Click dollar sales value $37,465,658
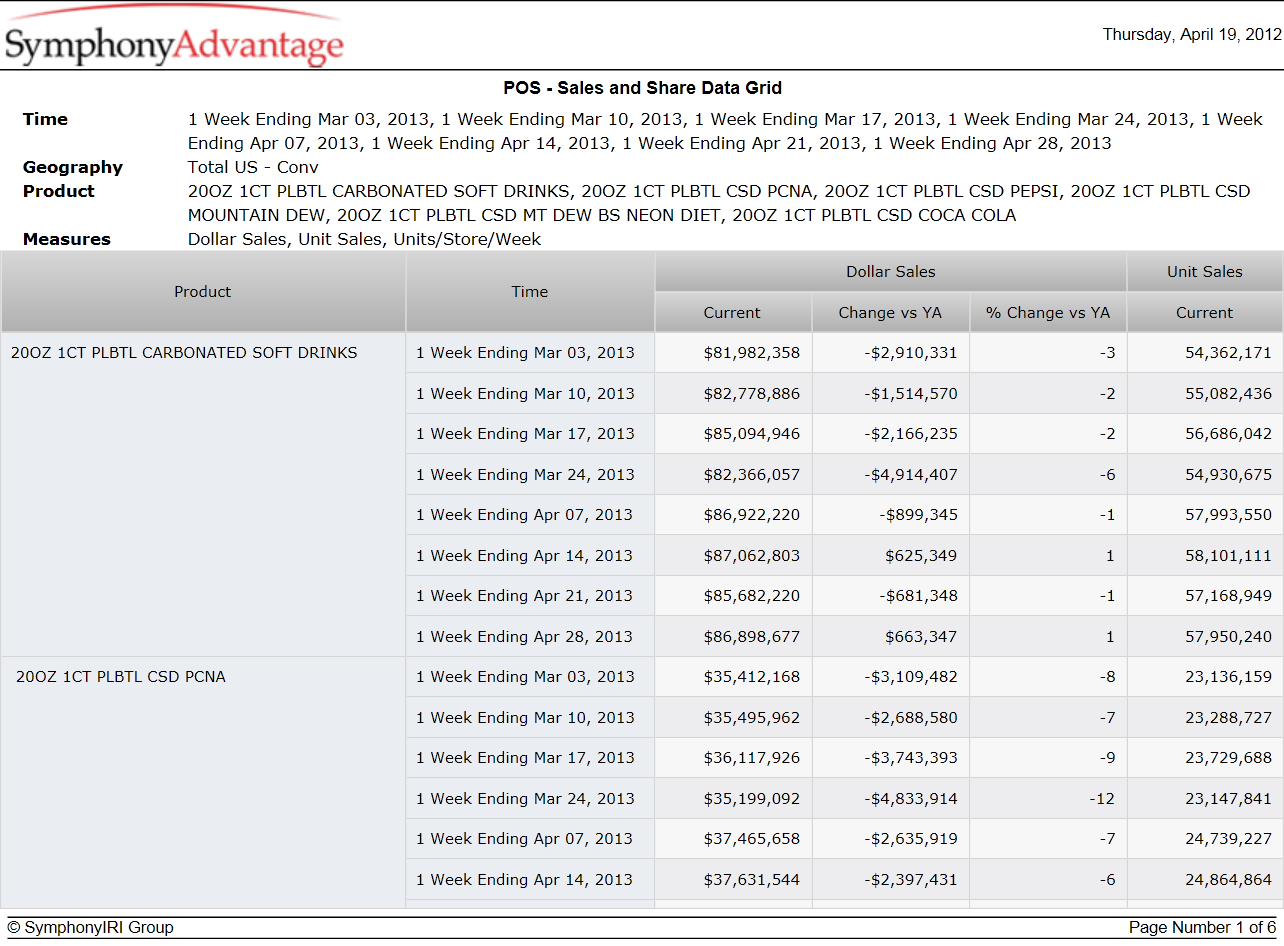The width and height of the screenshot is (1284, 946). click(752, 839)
